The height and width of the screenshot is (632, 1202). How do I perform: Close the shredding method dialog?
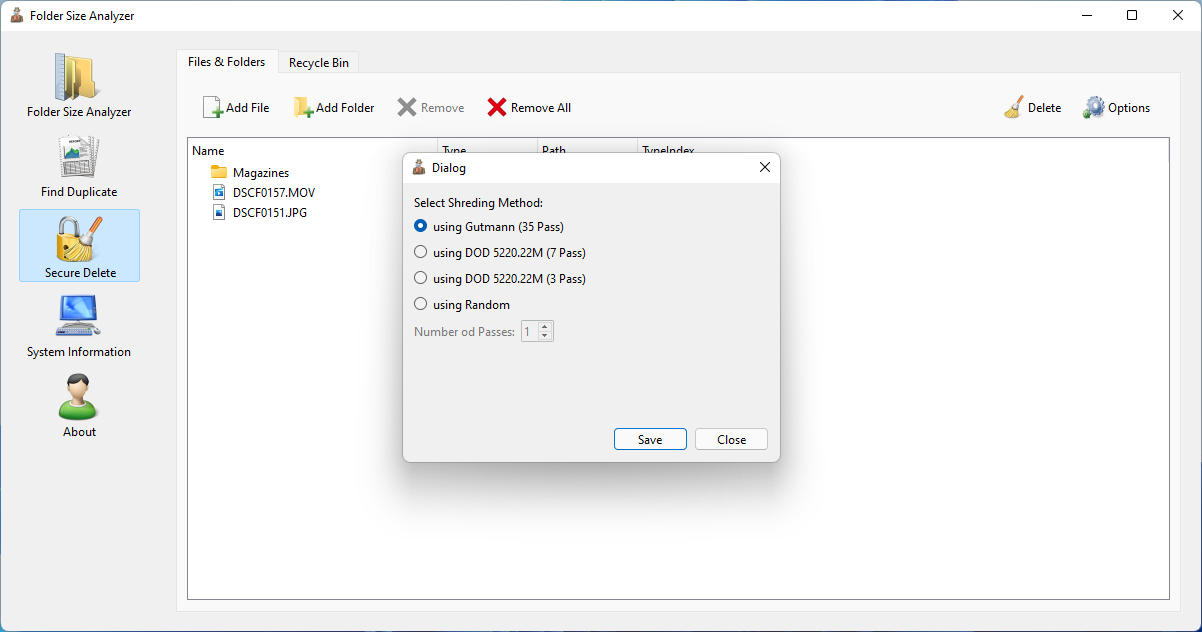[x=731, y=439]
